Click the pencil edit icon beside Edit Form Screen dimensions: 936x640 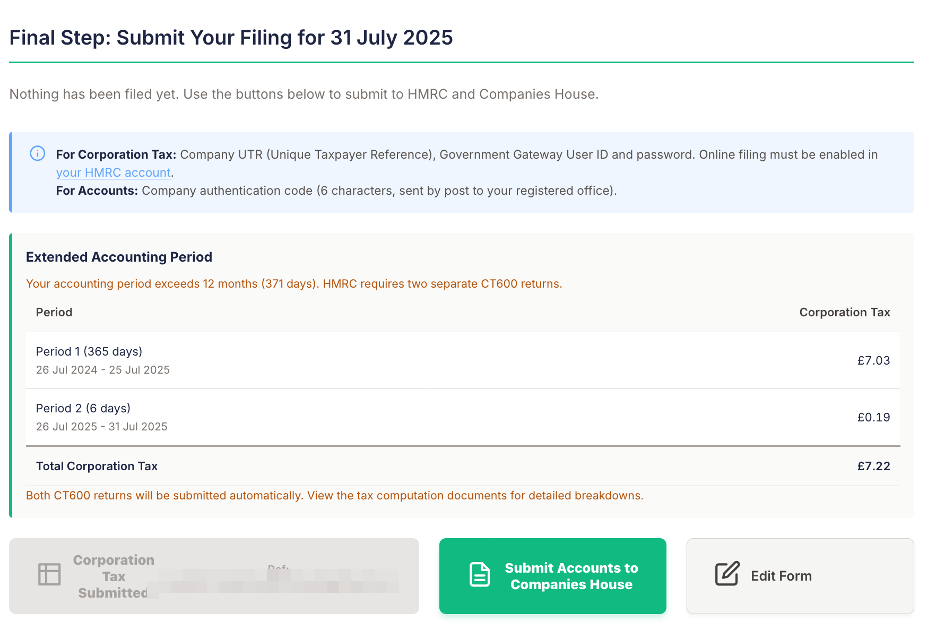[x=727, y=574]
